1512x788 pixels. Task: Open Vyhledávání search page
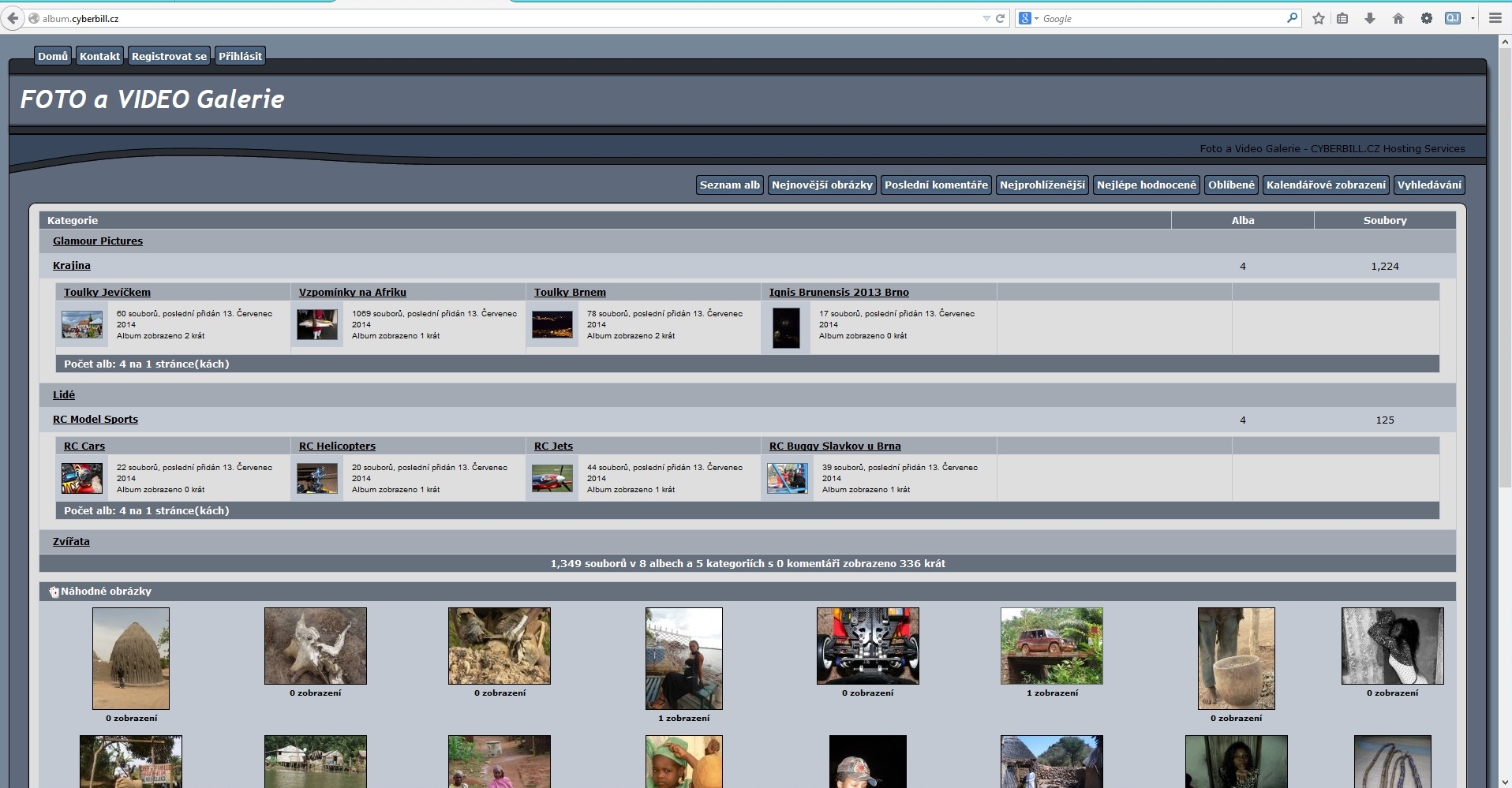point(1429,185)
